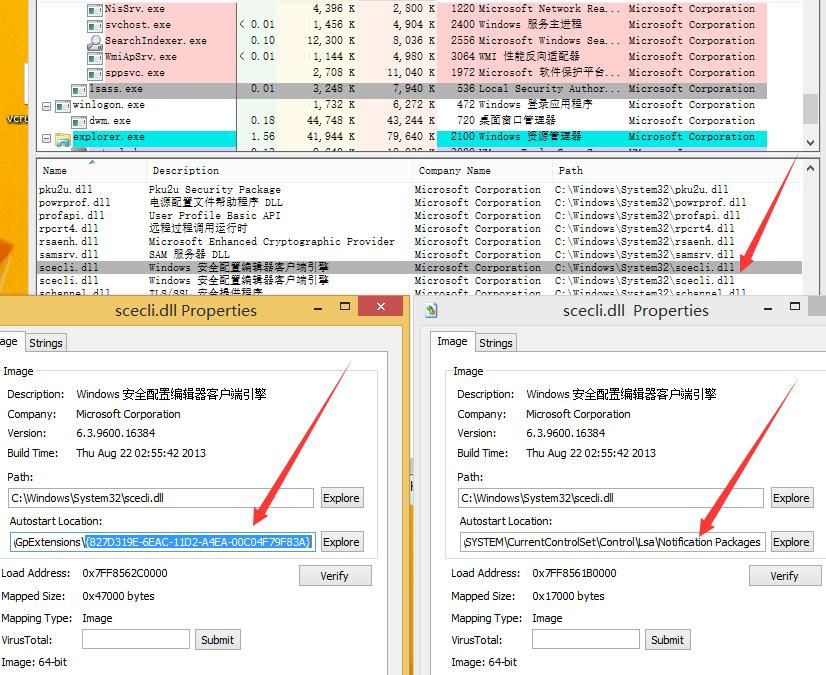Screen dimensions: 826x675
Task: Select pku2u.dll in the DLL list
Action: [420, 189]
